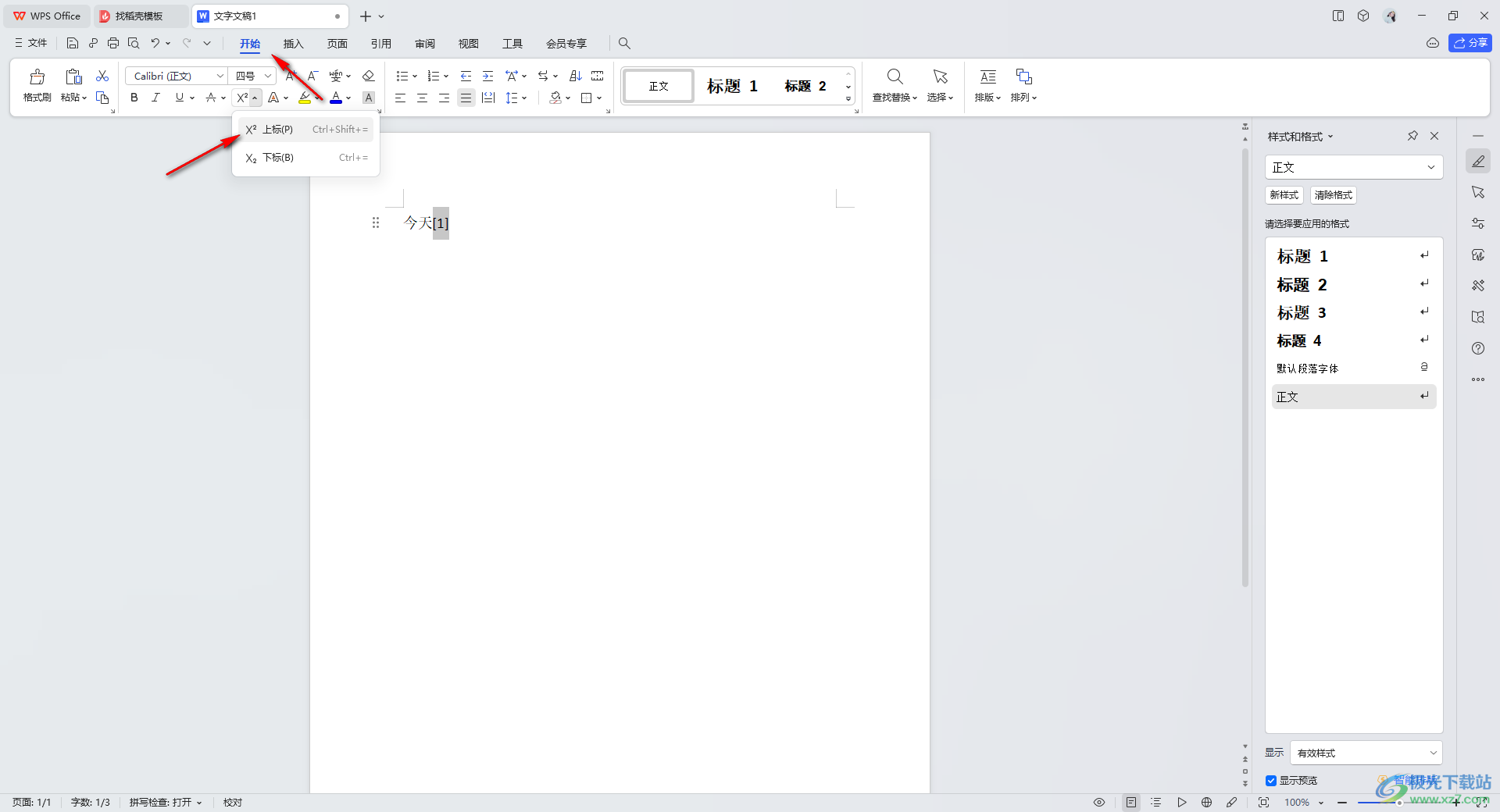Viewport: 1500px width, 812px height.
Task: Toggle the superscript X² button
Action: point(242,98)
